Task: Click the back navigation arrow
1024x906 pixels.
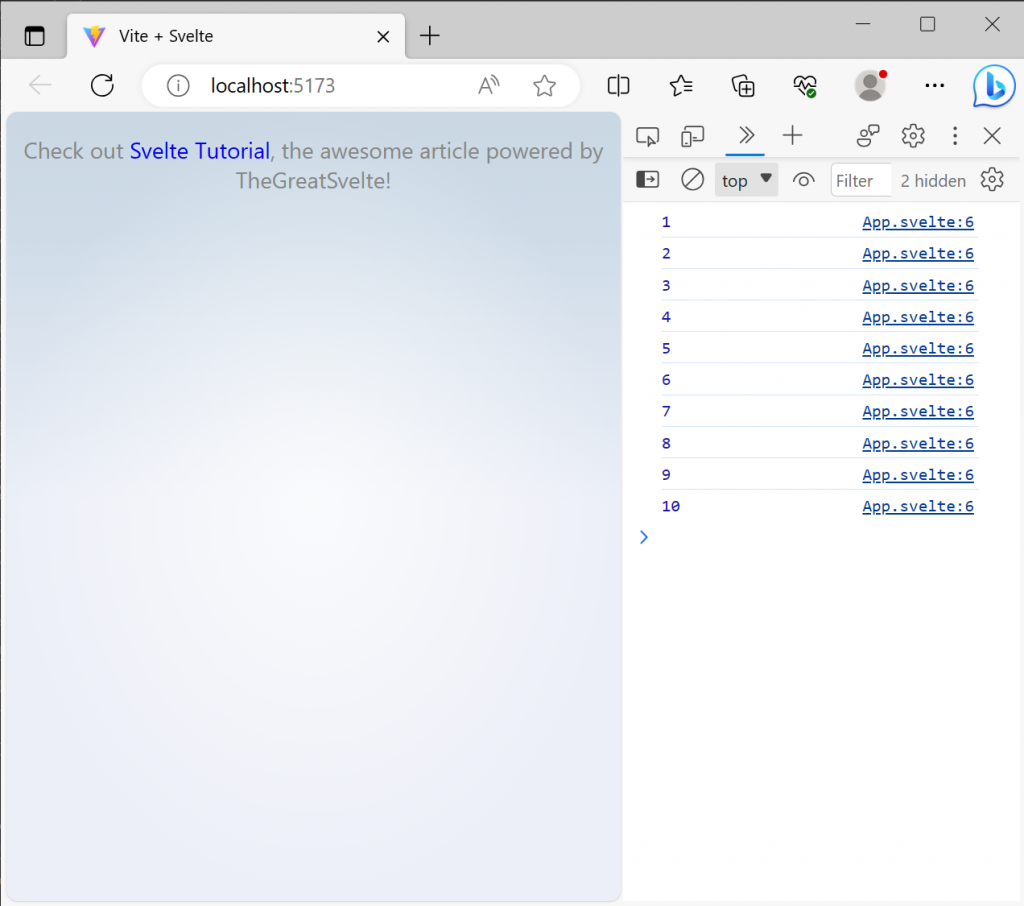Action: [40, 86]
